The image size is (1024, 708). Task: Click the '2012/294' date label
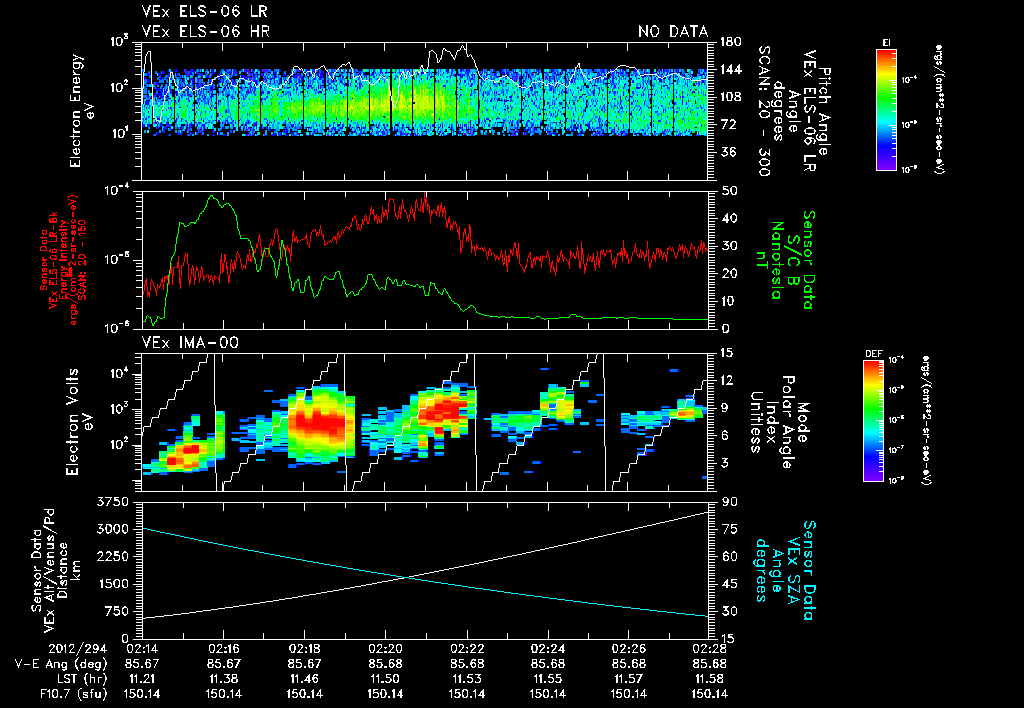click(x=78, y=649)
